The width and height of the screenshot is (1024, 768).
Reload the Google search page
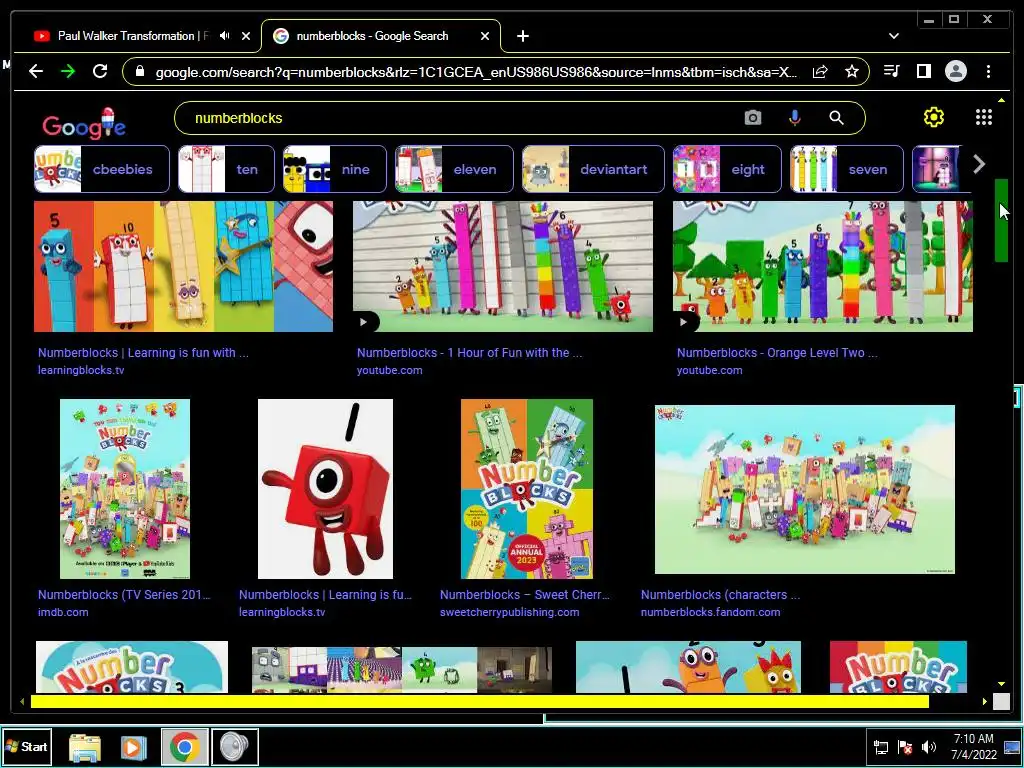(100, 71)
